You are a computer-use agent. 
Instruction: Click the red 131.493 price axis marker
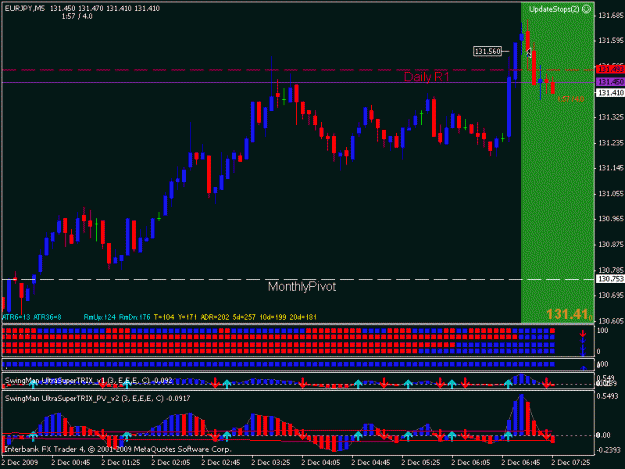click(x=610, y=69)
